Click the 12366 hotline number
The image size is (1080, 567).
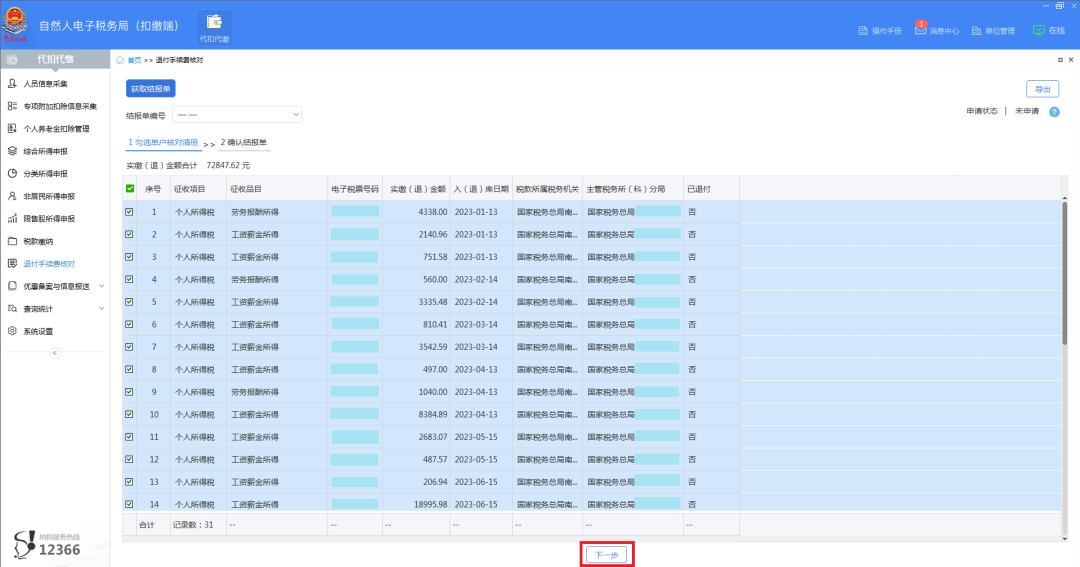(x=59, y=550)
